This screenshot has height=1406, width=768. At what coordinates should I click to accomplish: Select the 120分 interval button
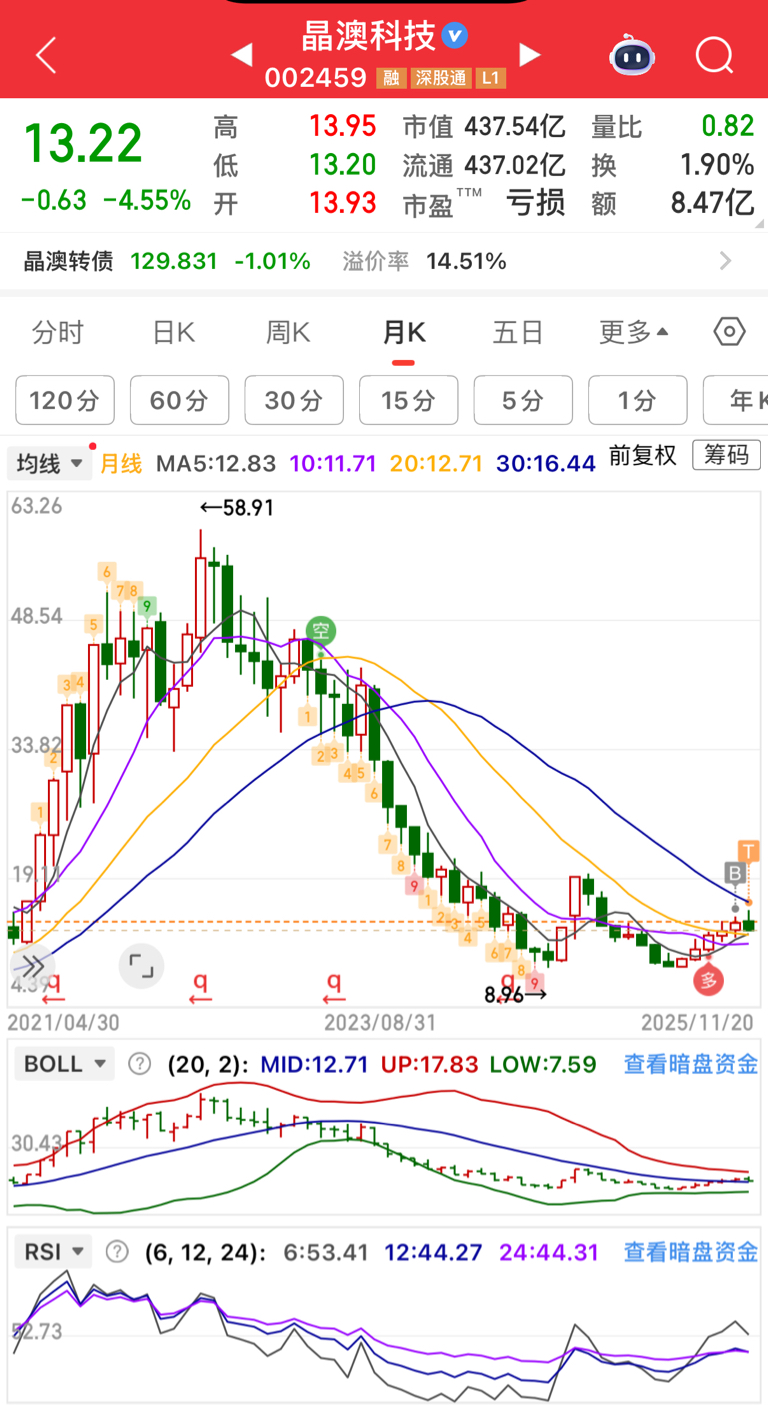pos(65,401)
